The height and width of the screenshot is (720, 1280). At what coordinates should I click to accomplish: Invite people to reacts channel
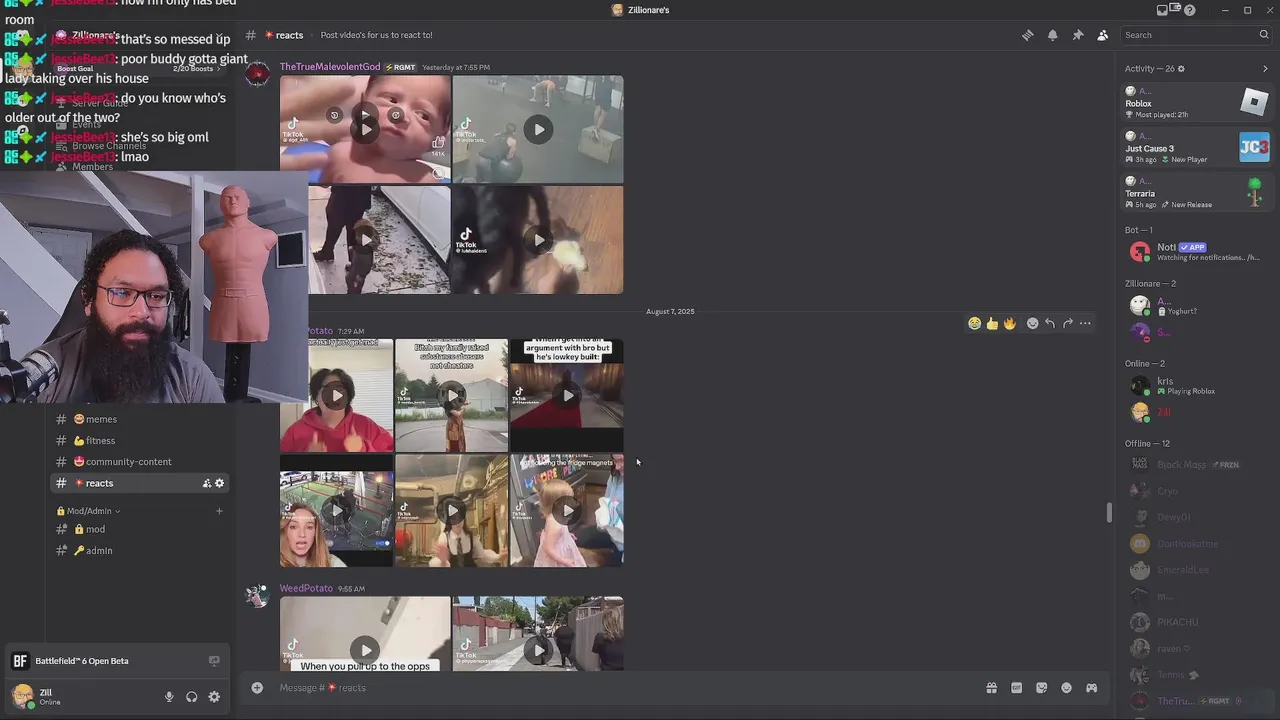click(x=207, y=483)
